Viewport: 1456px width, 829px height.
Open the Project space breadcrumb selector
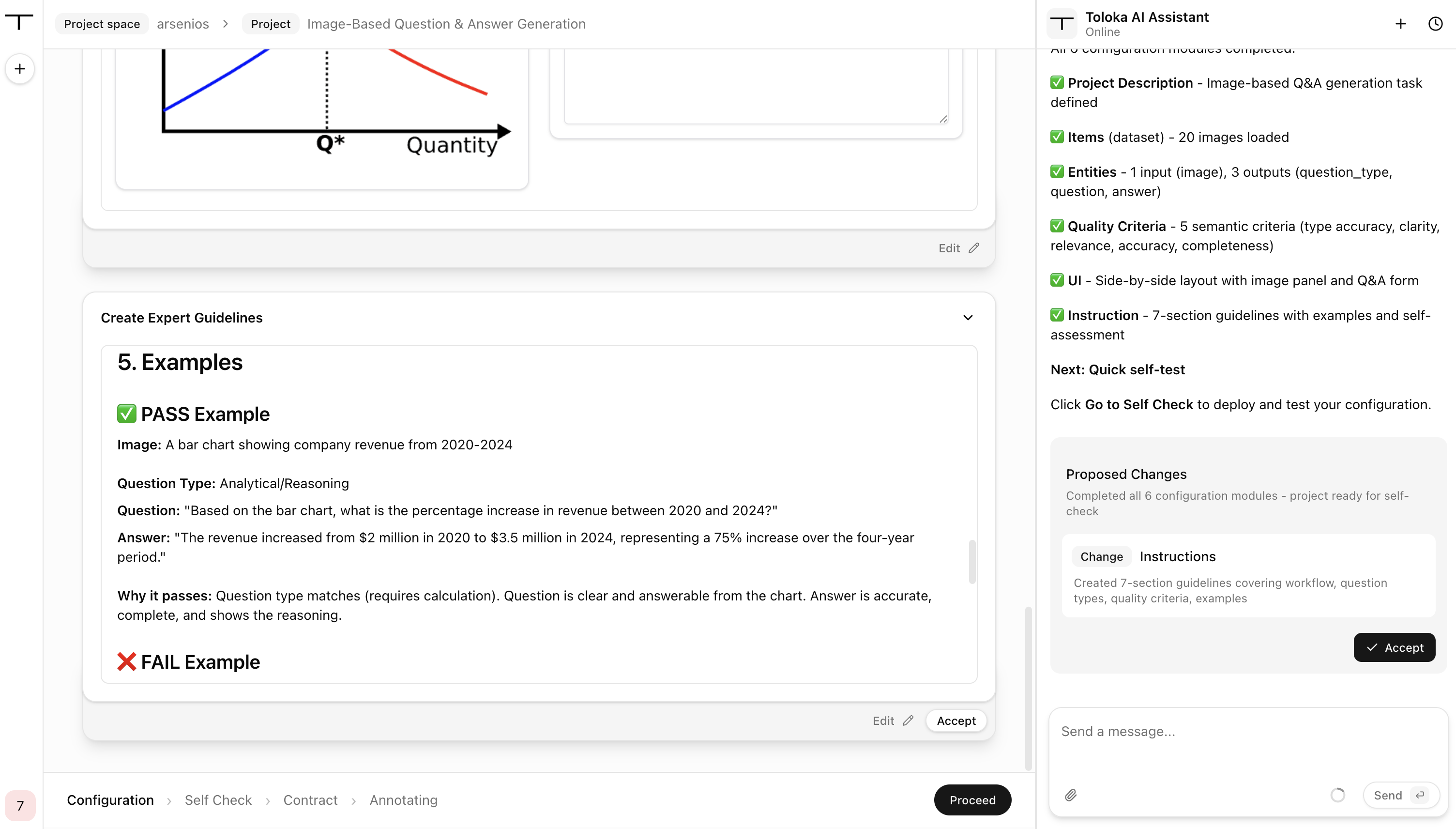click(x=102, y=24)
